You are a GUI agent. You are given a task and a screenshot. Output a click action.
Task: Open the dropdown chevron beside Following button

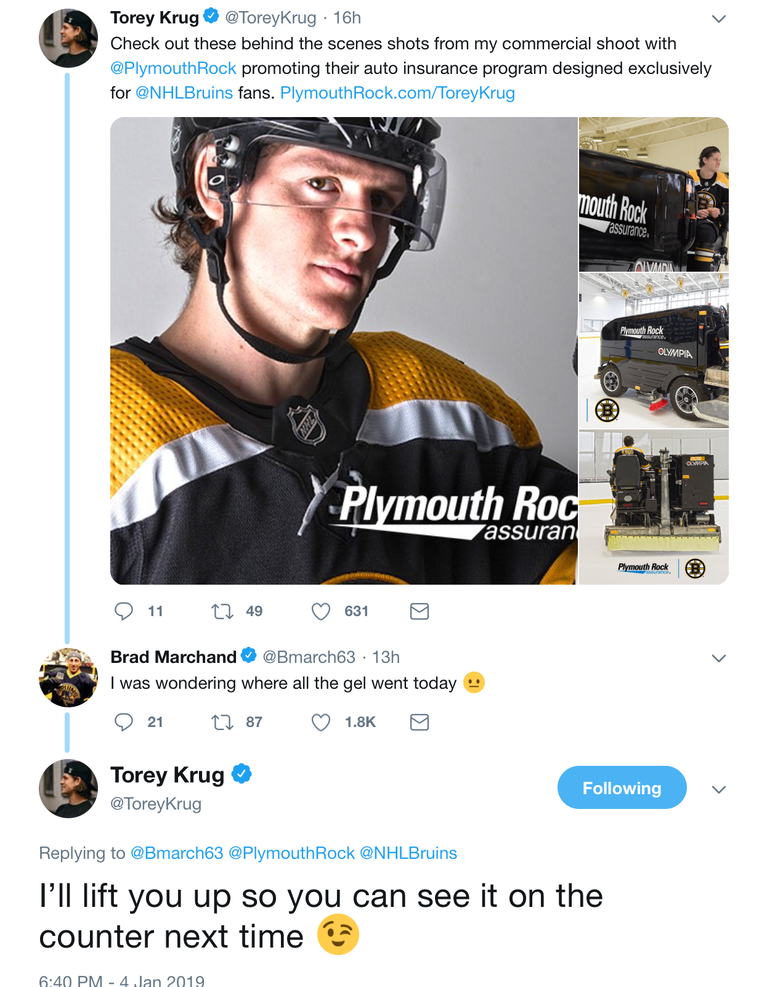coord(718,789)
